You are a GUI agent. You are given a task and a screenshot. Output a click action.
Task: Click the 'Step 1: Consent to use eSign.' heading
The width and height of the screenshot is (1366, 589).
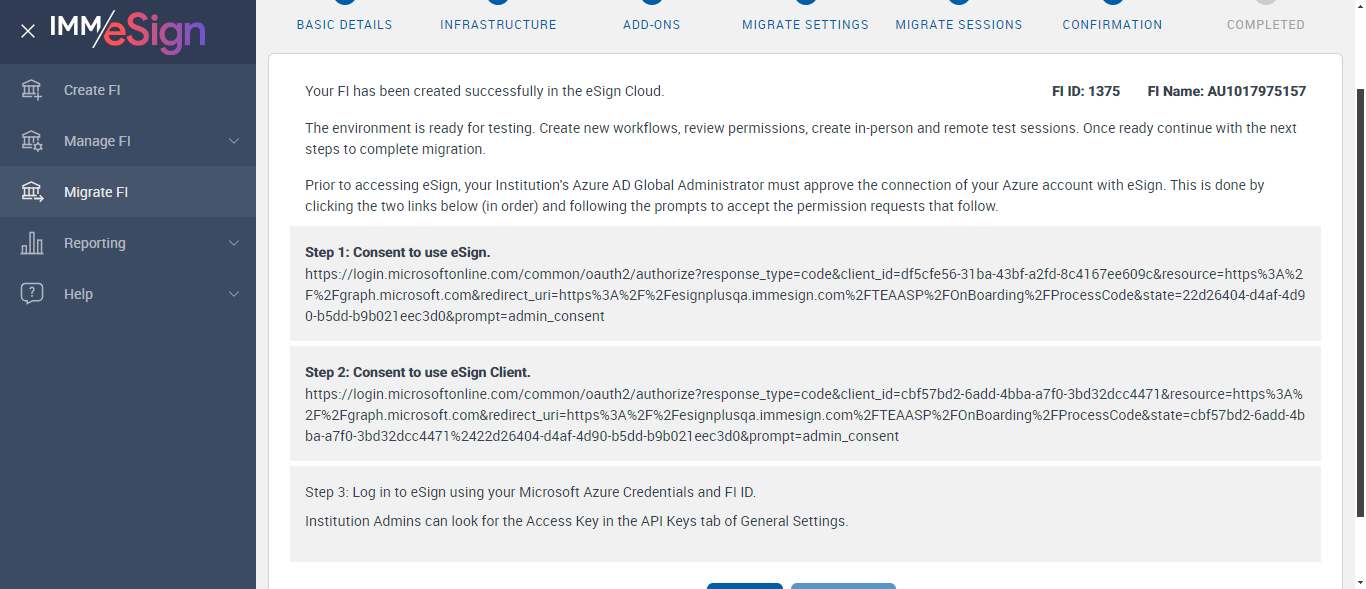pyautogui.click(x=398, y=252)
